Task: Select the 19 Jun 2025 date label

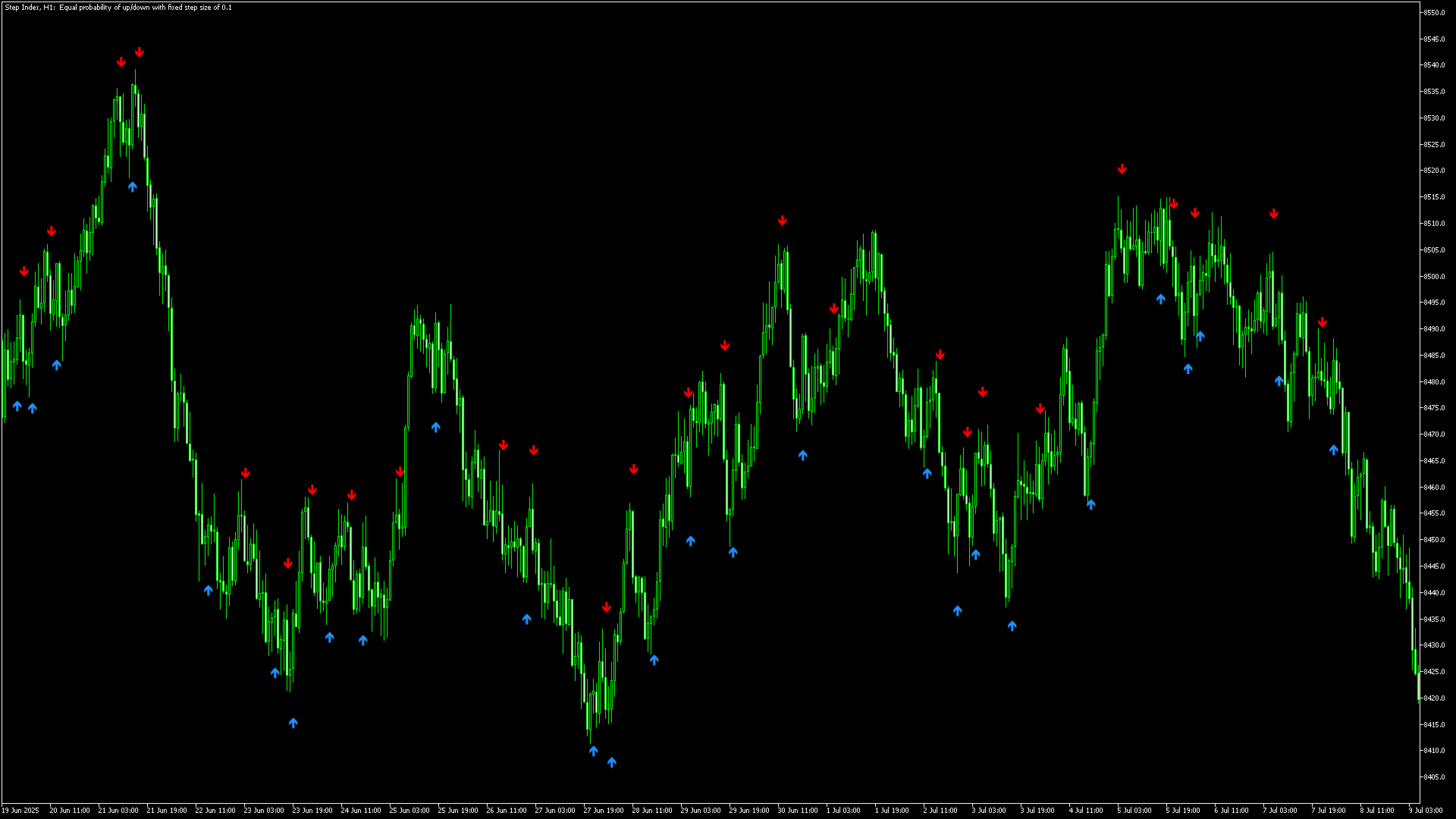Action: tap(20, 811)
